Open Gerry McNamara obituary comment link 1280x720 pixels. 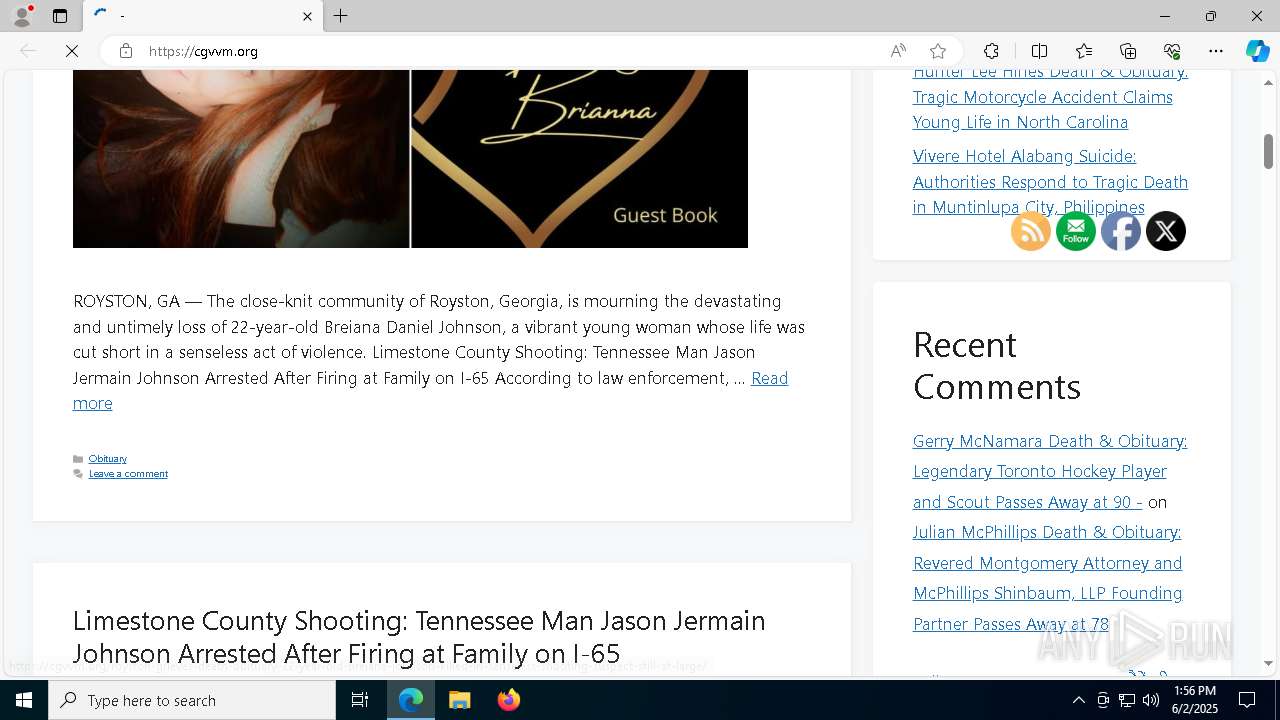pos(1050,471)
